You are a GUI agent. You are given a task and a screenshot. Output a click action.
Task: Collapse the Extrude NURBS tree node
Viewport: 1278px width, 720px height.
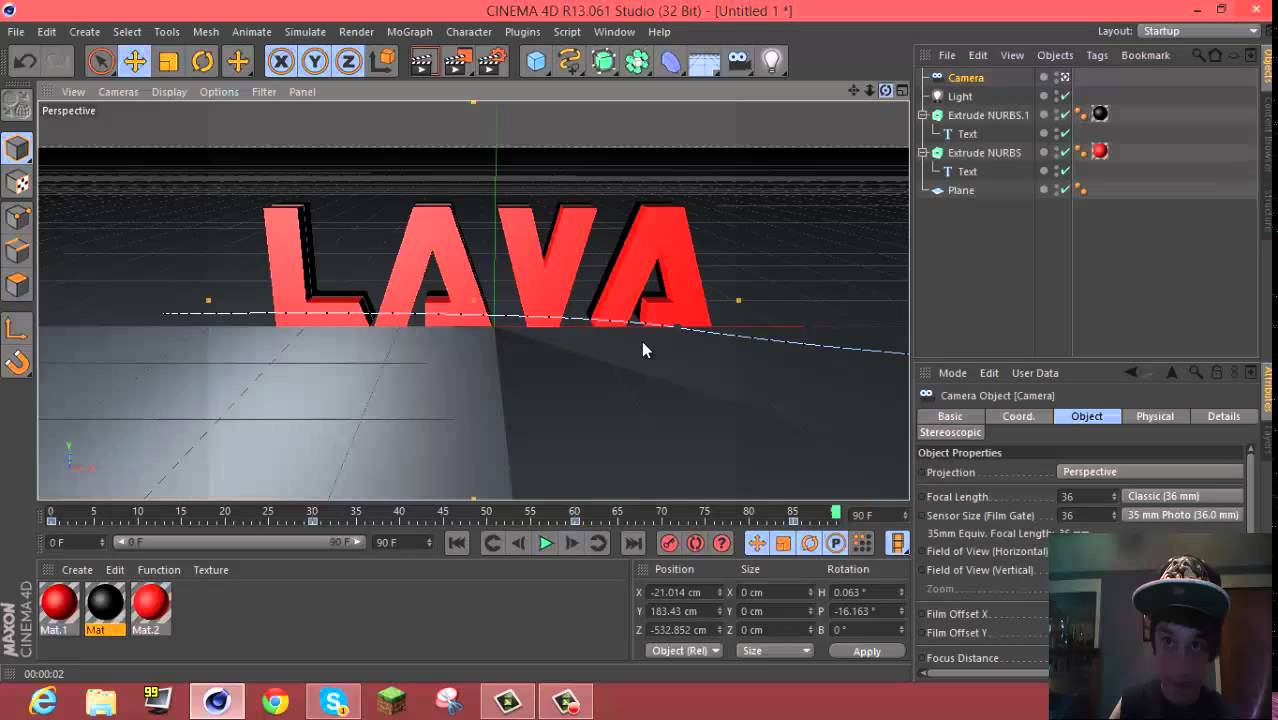click(923, 153)
